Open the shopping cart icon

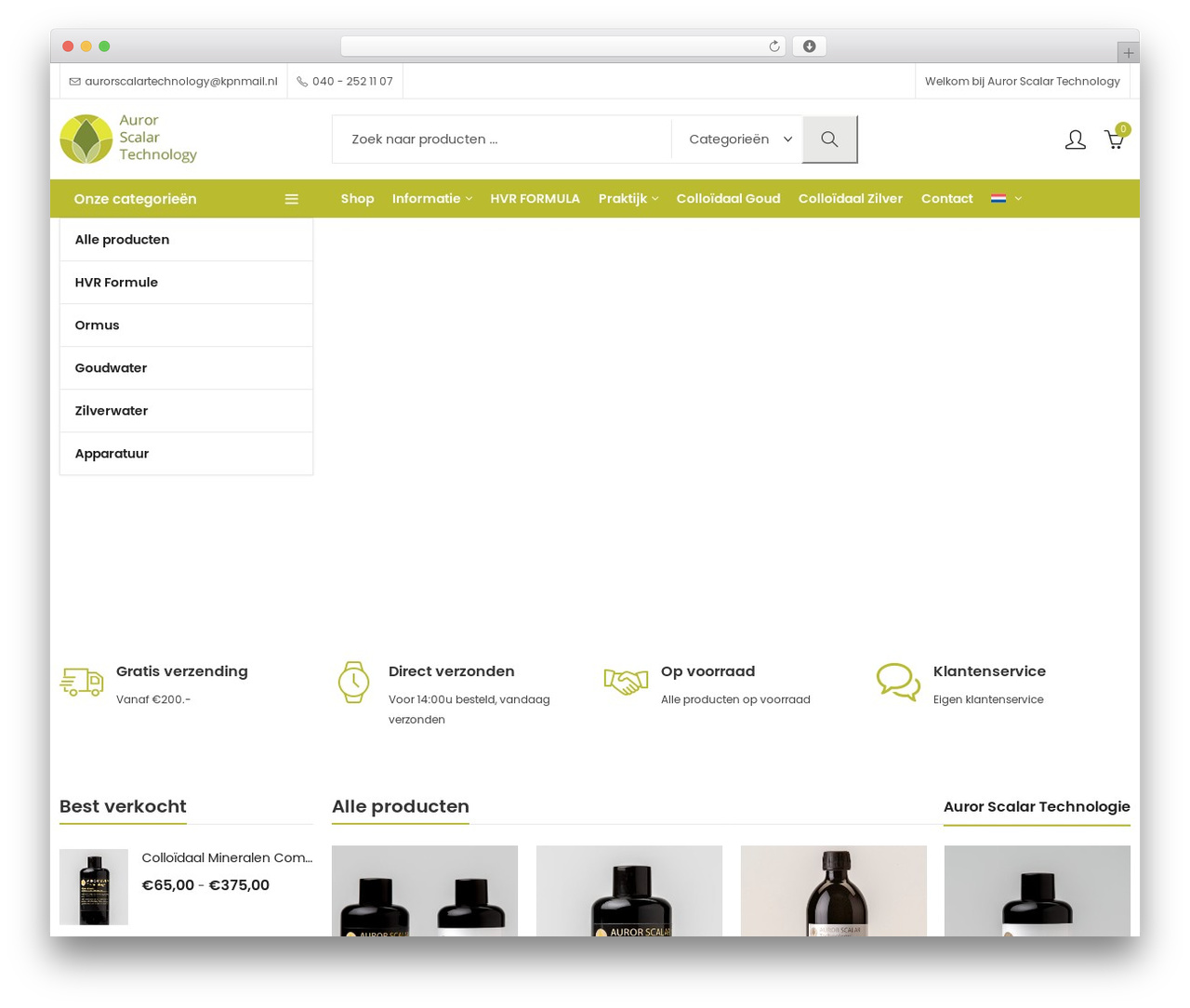[1114, 140]
